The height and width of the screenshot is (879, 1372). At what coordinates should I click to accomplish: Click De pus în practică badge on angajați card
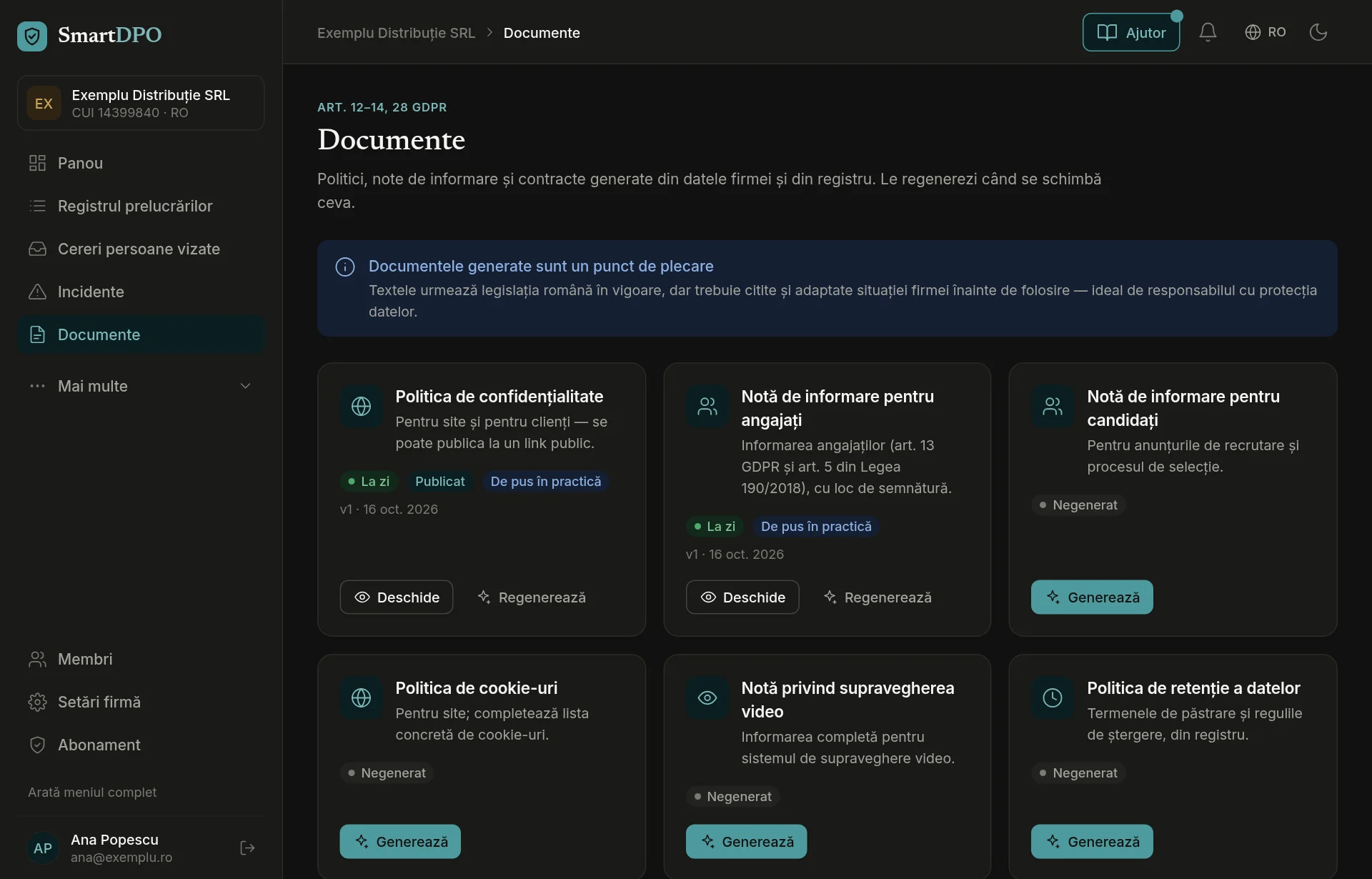click(x=816, y=526)
